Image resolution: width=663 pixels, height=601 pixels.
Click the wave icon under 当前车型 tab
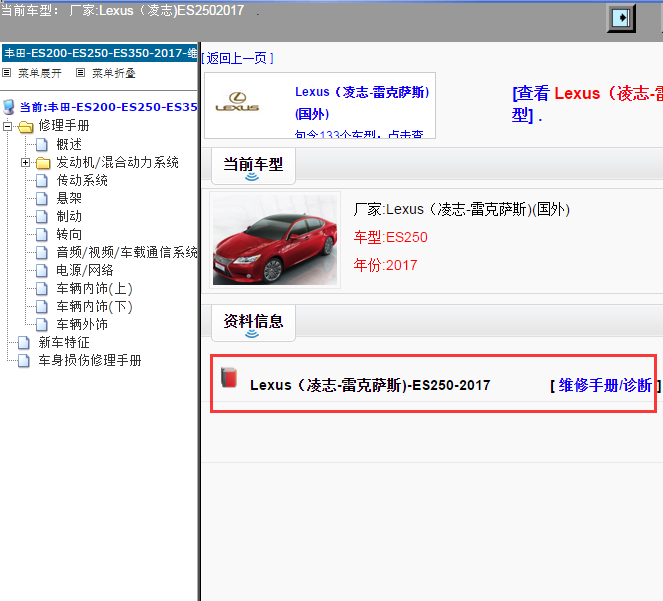pyautogui.click(x=252, y=176)
